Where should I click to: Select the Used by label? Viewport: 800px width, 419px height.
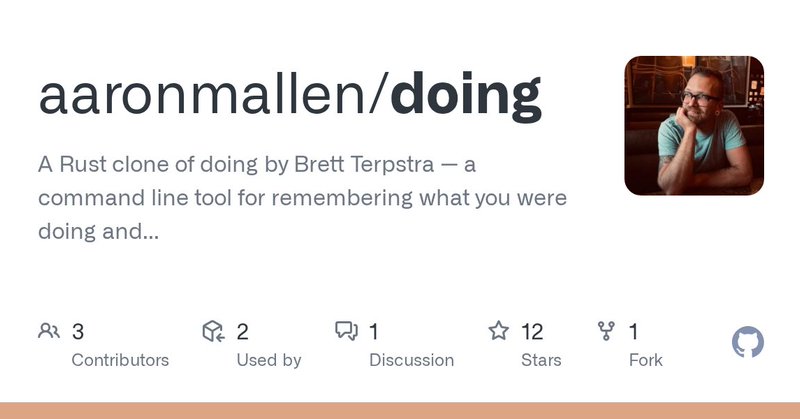coord(269,360)
